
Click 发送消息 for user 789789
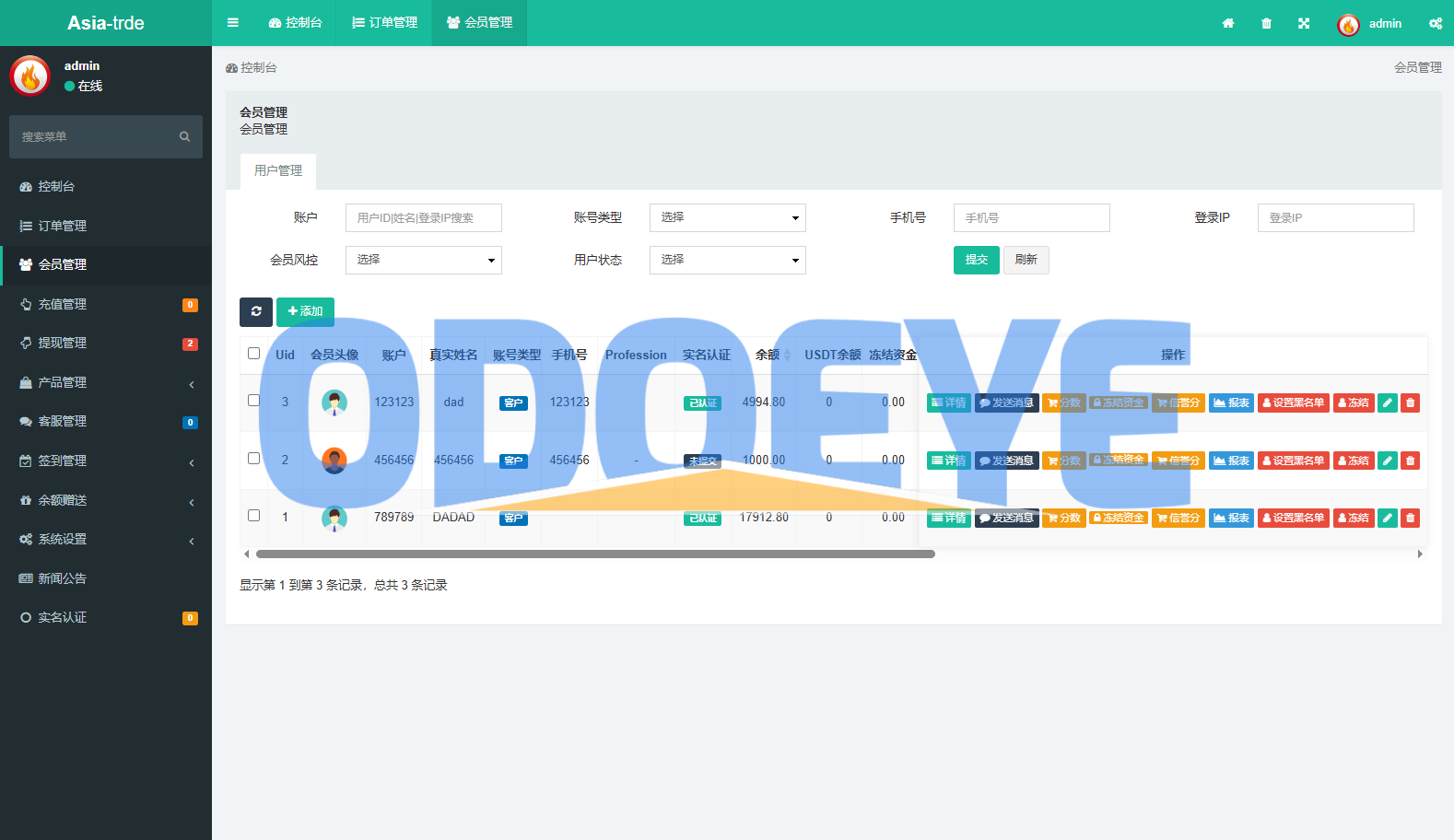[x=1007, y=518]
